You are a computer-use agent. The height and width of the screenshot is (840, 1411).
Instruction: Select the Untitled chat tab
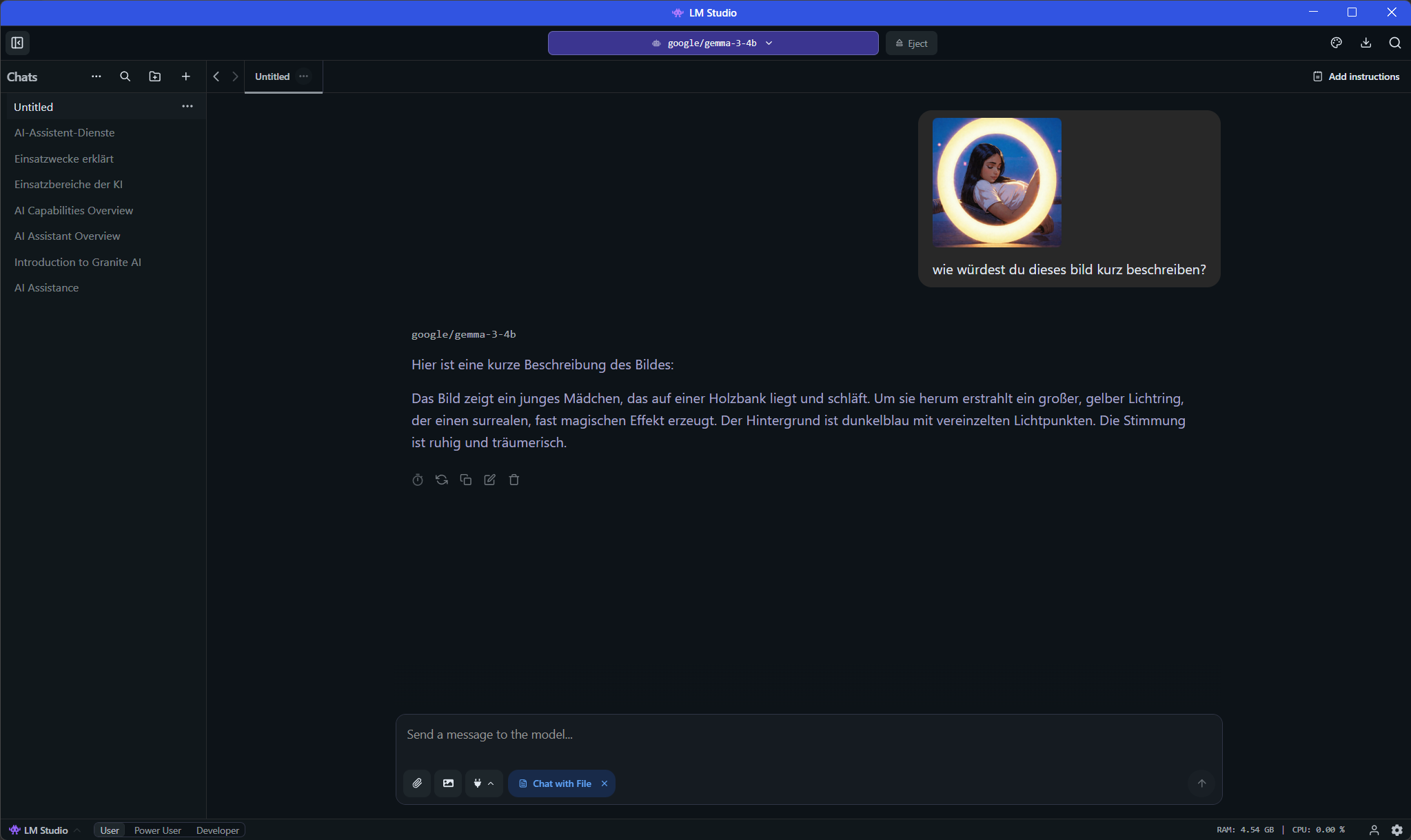(x=272, y=76)
